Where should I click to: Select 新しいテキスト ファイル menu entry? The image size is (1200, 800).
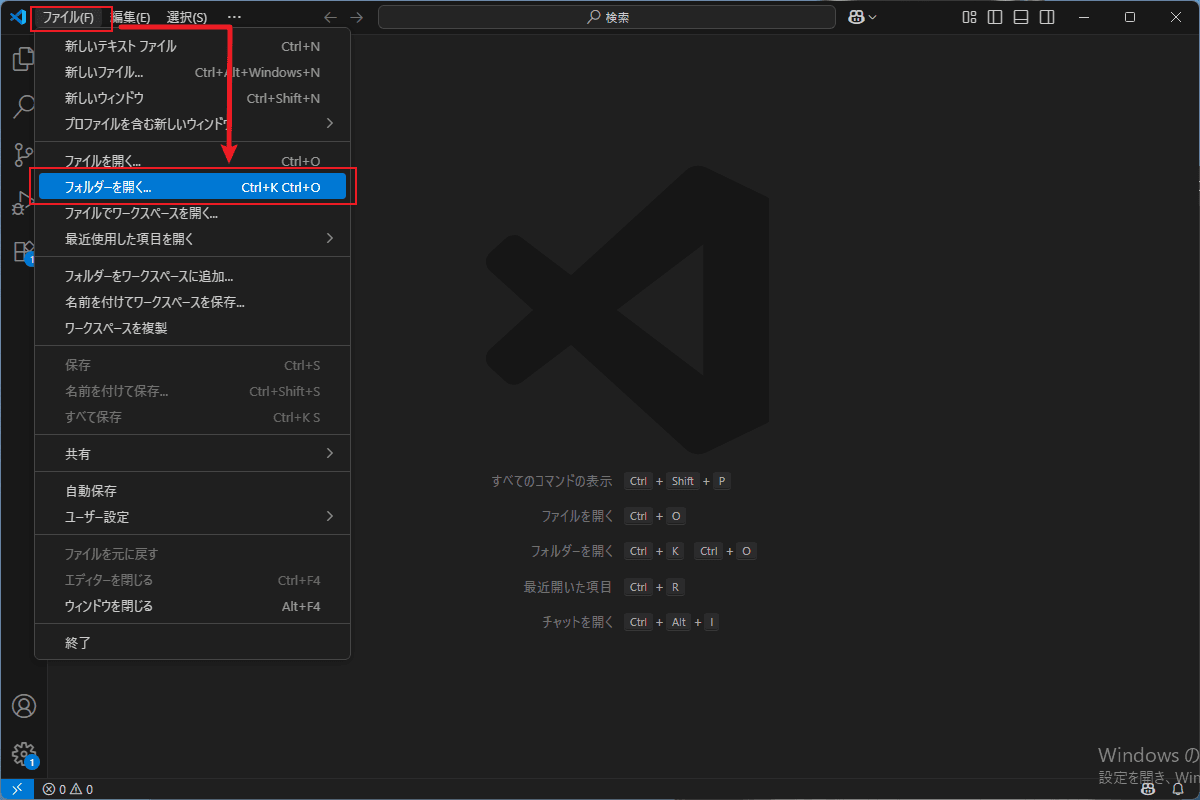(193, 46)
